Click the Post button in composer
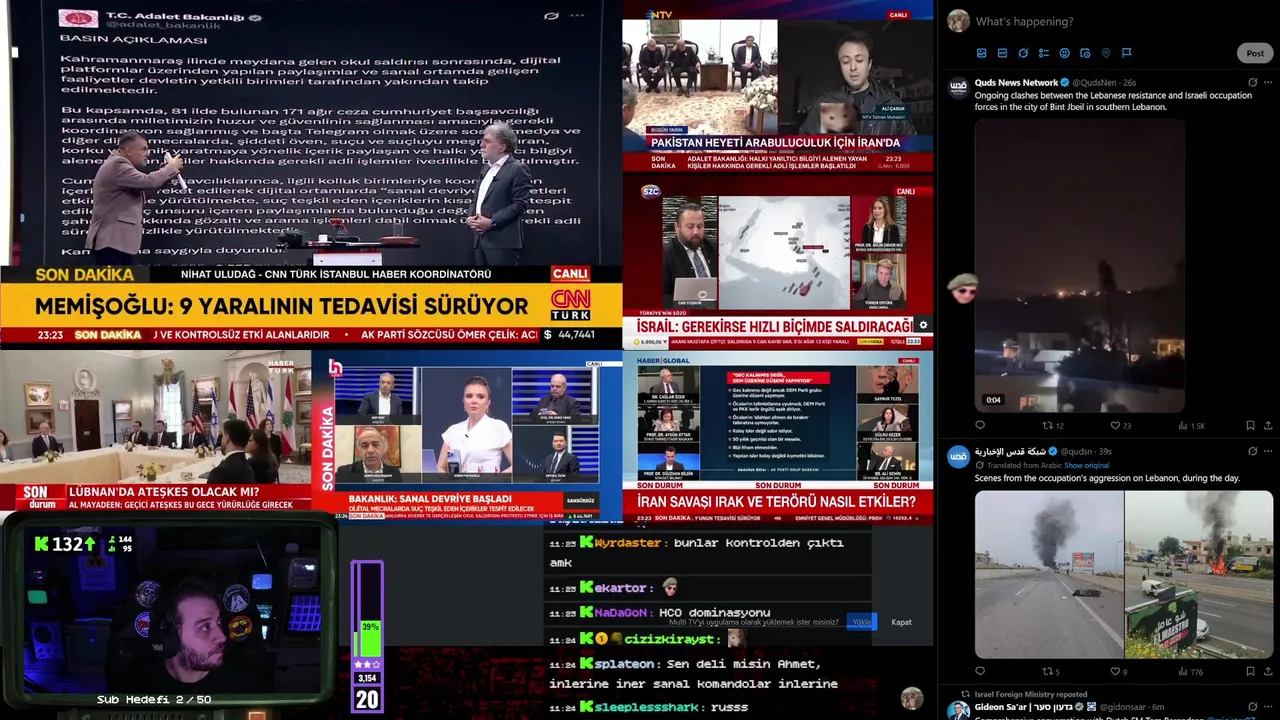Viewport: 1280px width, 720px height. click(x=1255, y=53)
